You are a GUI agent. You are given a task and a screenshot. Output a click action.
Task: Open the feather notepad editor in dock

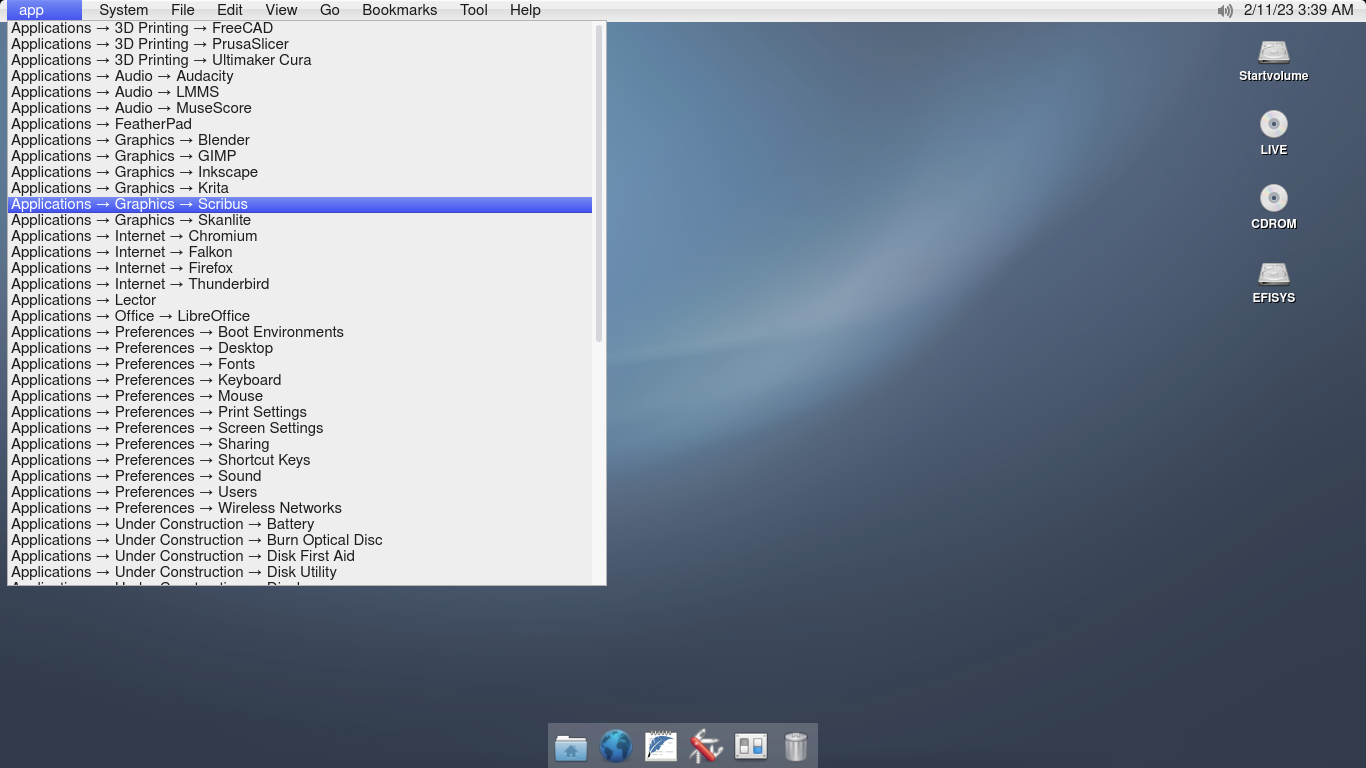(661, 746)
